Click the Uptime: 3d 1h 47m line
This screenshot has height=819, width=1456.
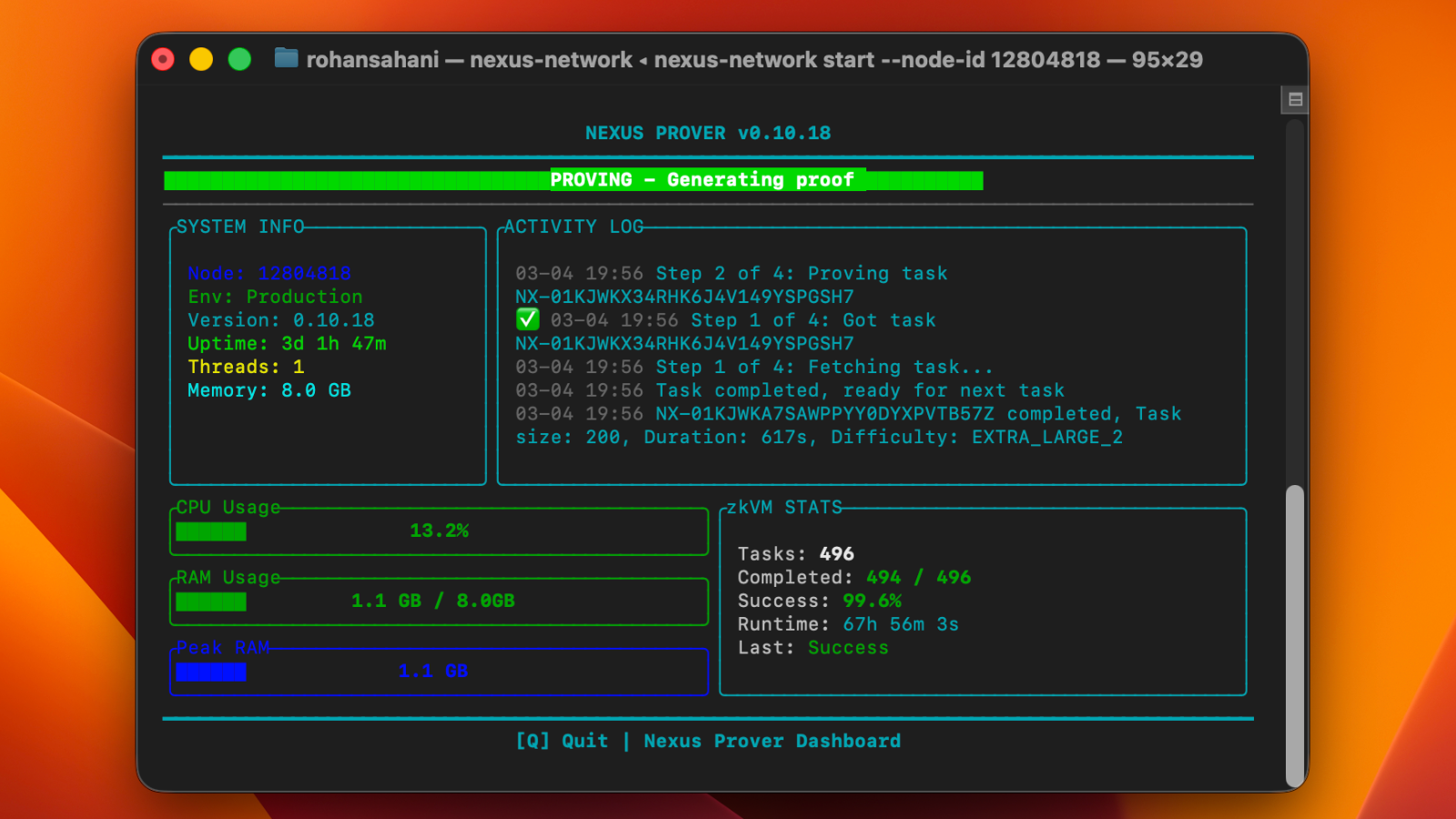coord(287,344)
